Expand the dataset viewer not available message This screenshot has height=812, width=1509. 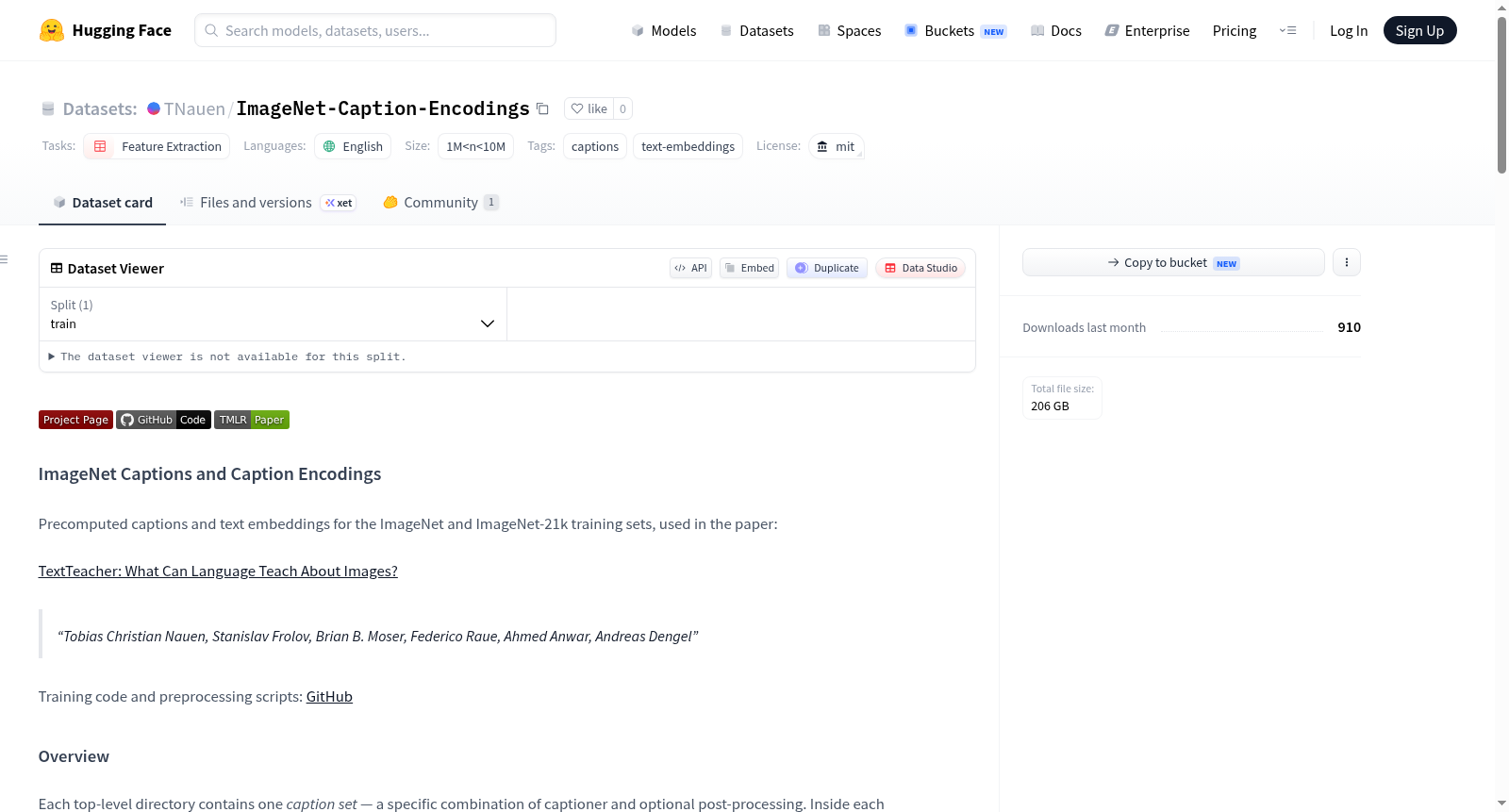[x=227, y=356]
